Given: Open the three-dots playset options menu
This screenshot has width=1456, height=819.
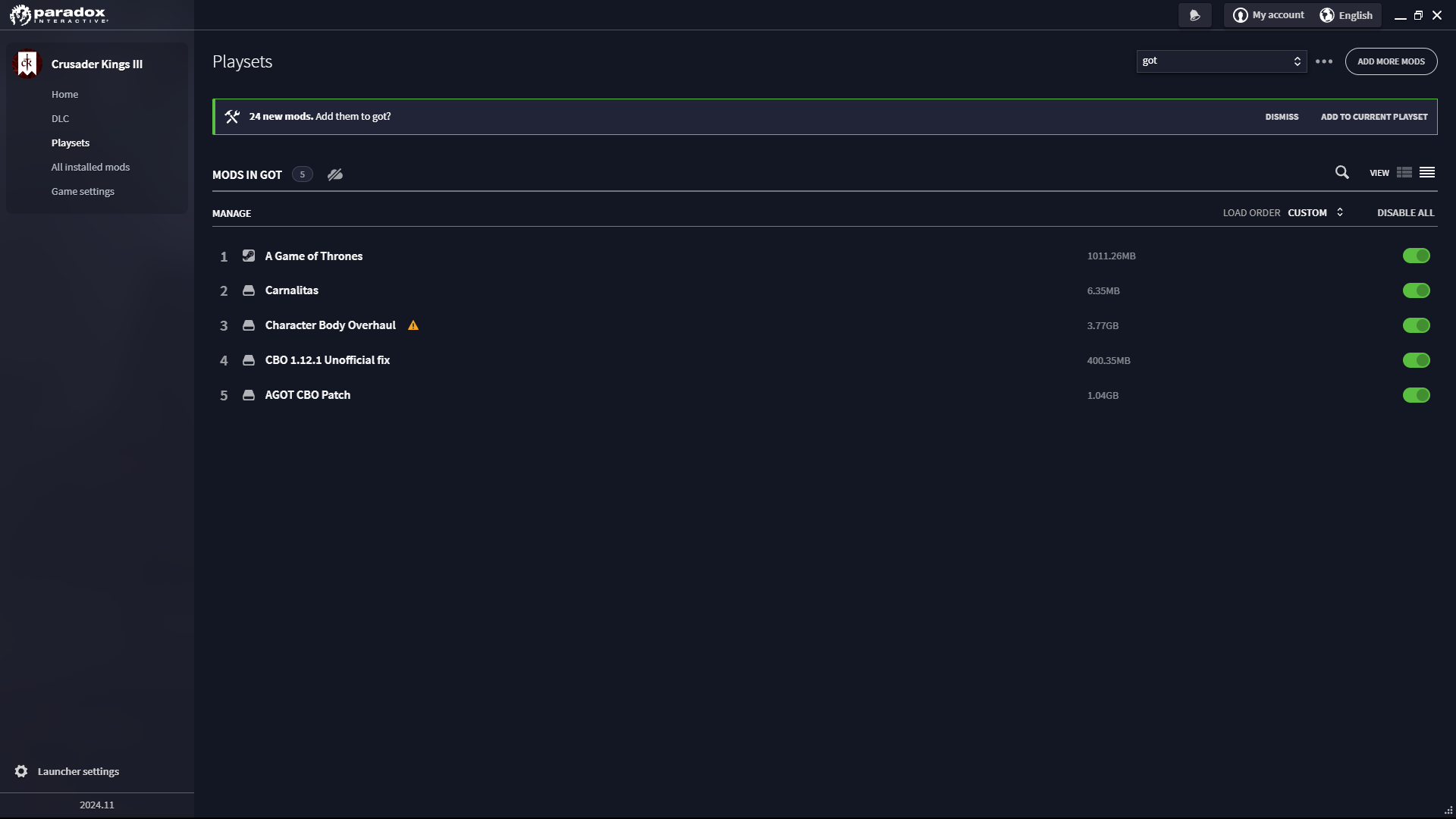Looking at the screenshot, I should pos(1324,61).
